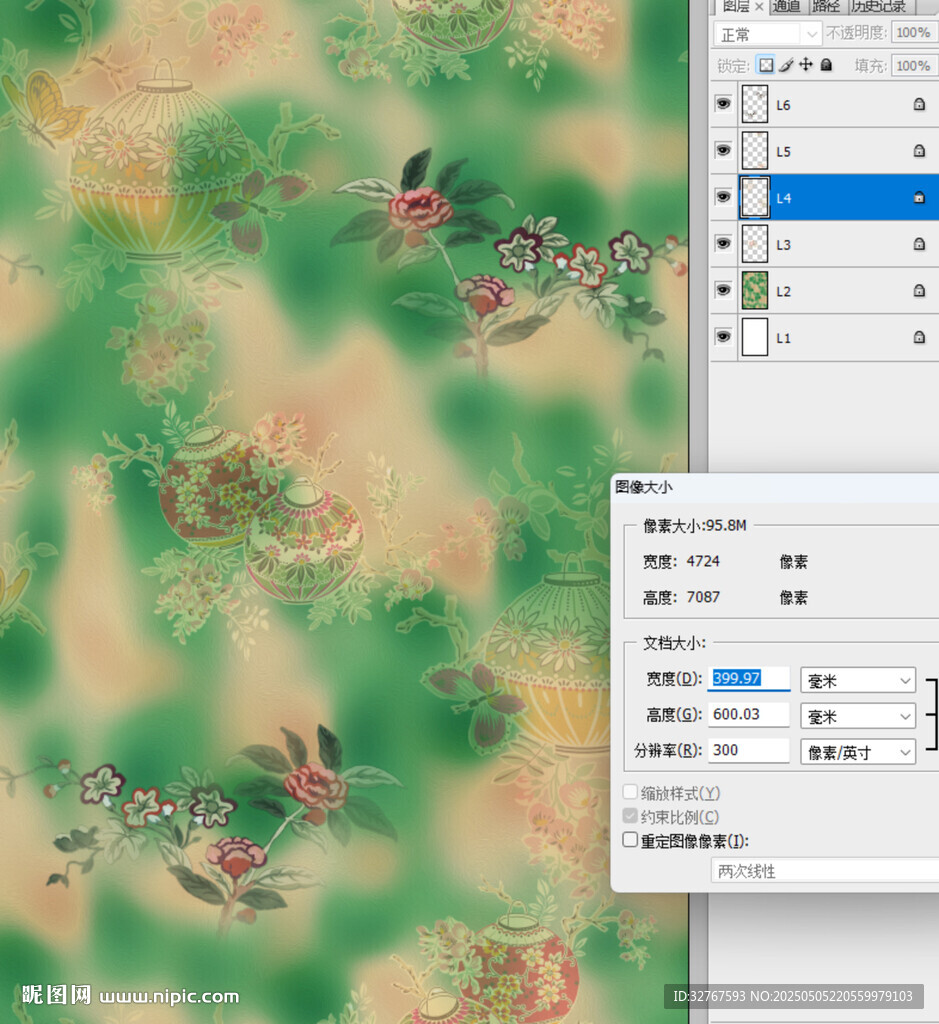Click the lock icon on layer L2

(919, 290)
